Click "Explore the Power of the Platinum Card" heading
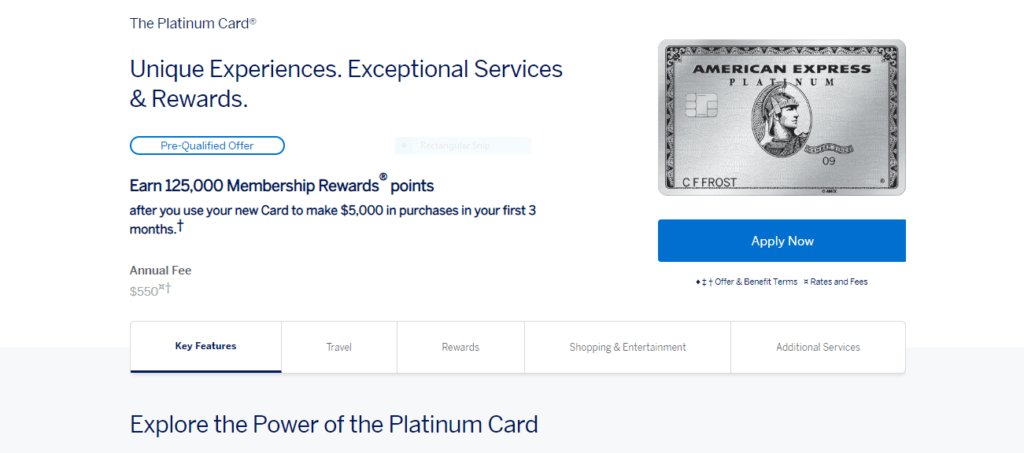This screenshot has height=453, width=1024. (x=334, y=424)
